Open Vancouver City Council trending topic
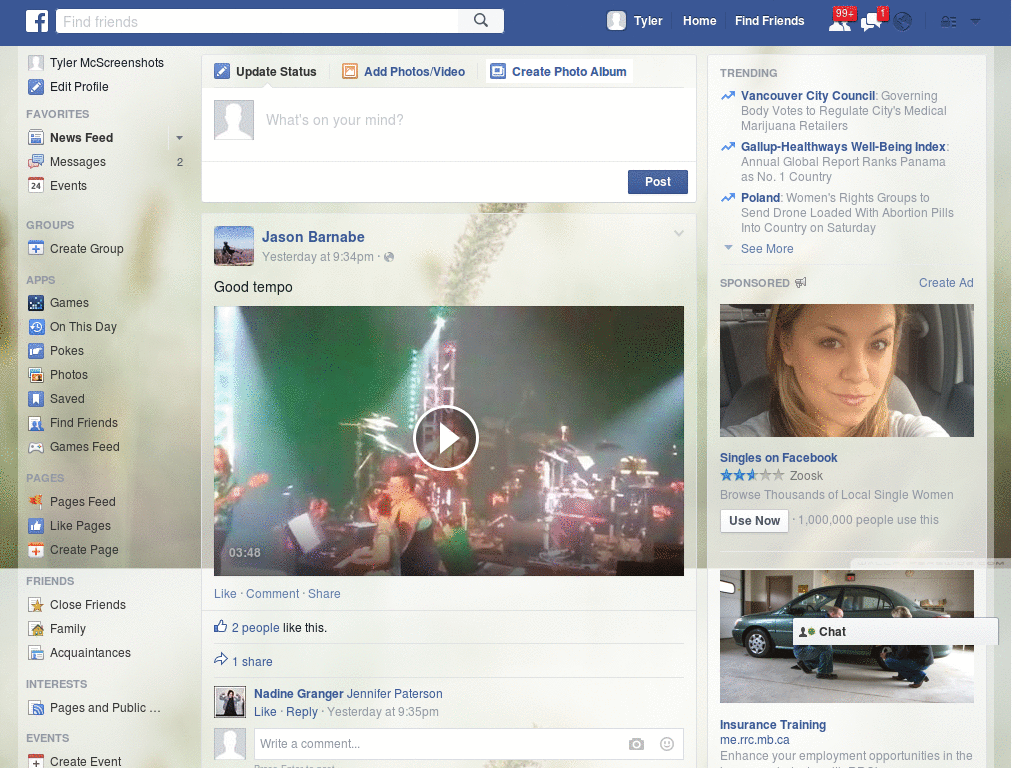Viewport: 1024px width, 768px height. point(808,96)
